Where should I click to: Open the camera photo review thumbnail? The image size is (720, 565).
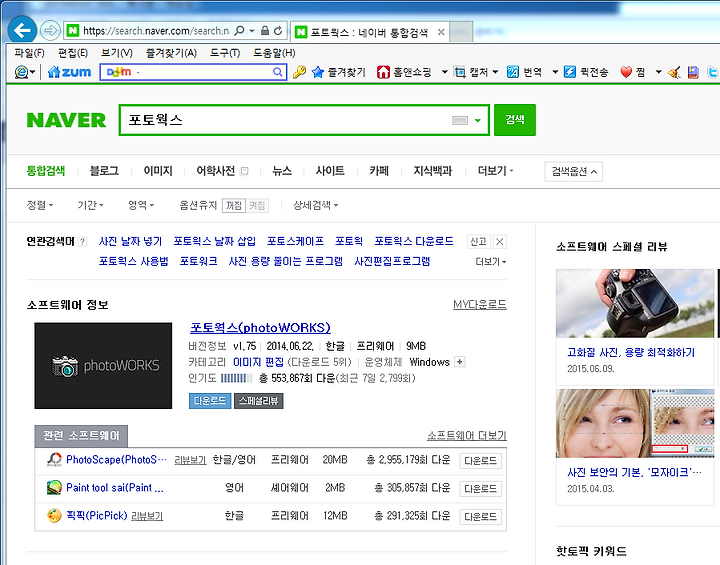pyautogui.click(x=635, y=304)
